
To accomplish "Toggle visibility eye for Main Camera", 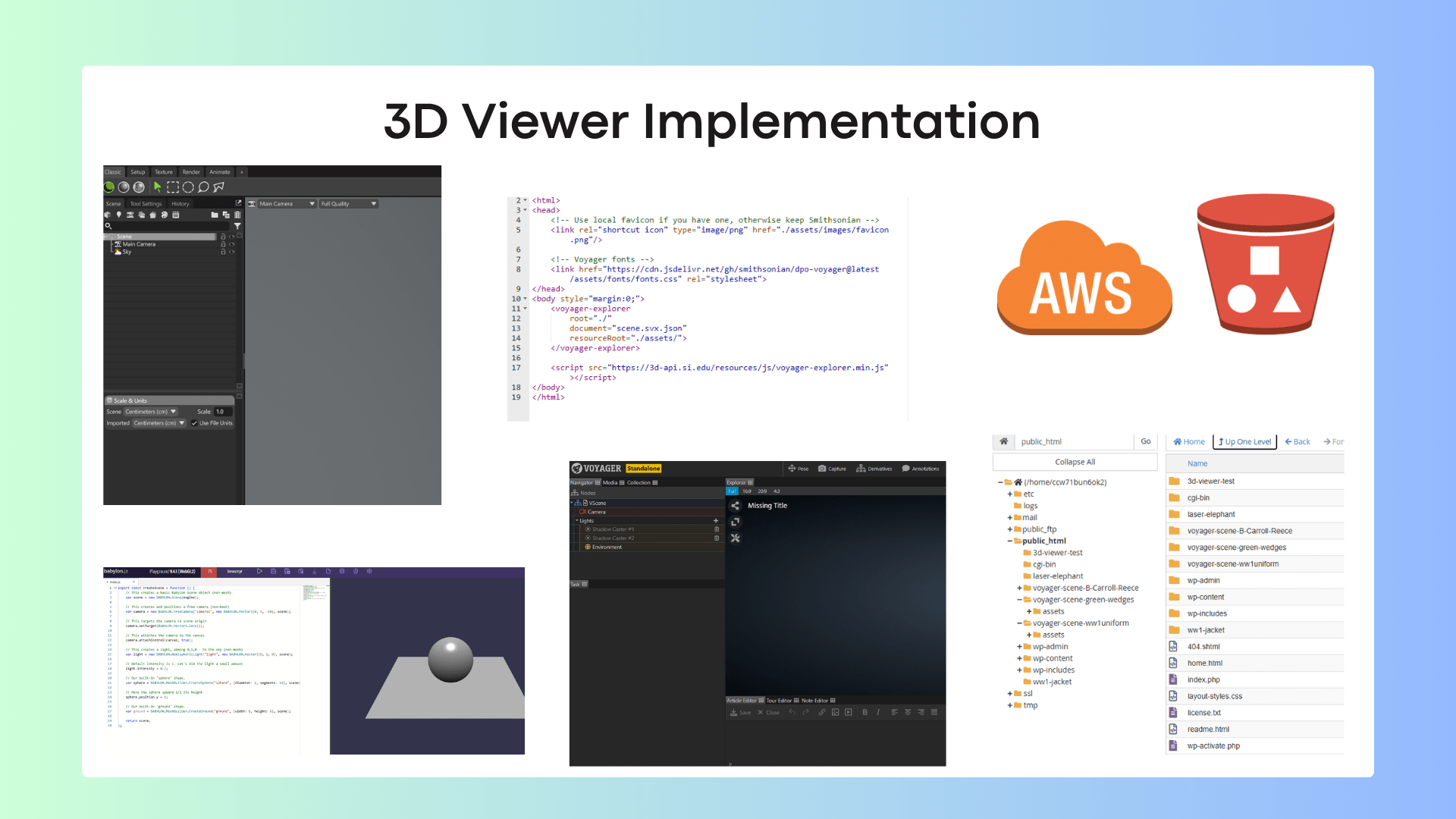I will pos(231,244).
